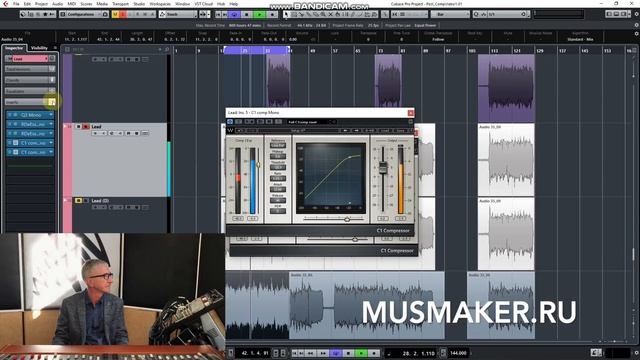Click the bottom transport Play button
The width and height of the screenshot is (640, 360).
[361, 353]
